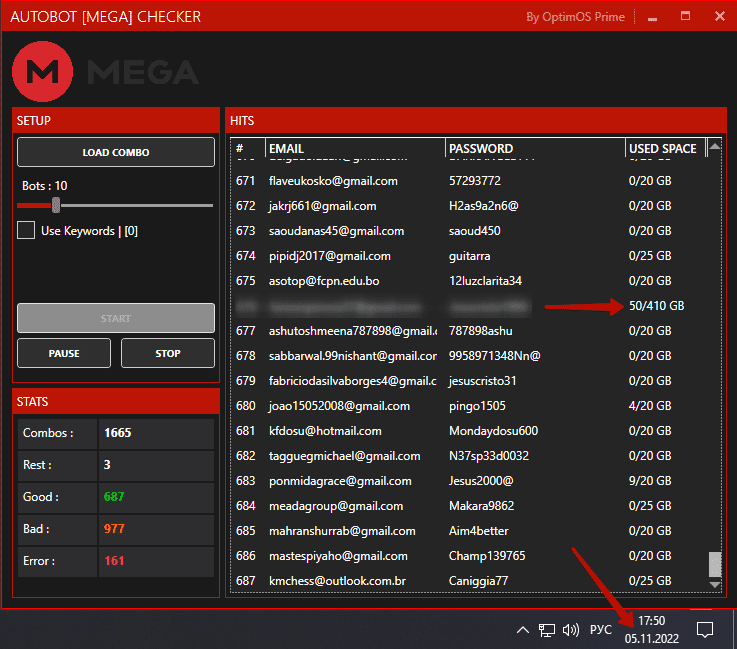Click the volume speaker tray icon
Screen dimensions: 737x649
pyautogui.click(x=572, y=630)
